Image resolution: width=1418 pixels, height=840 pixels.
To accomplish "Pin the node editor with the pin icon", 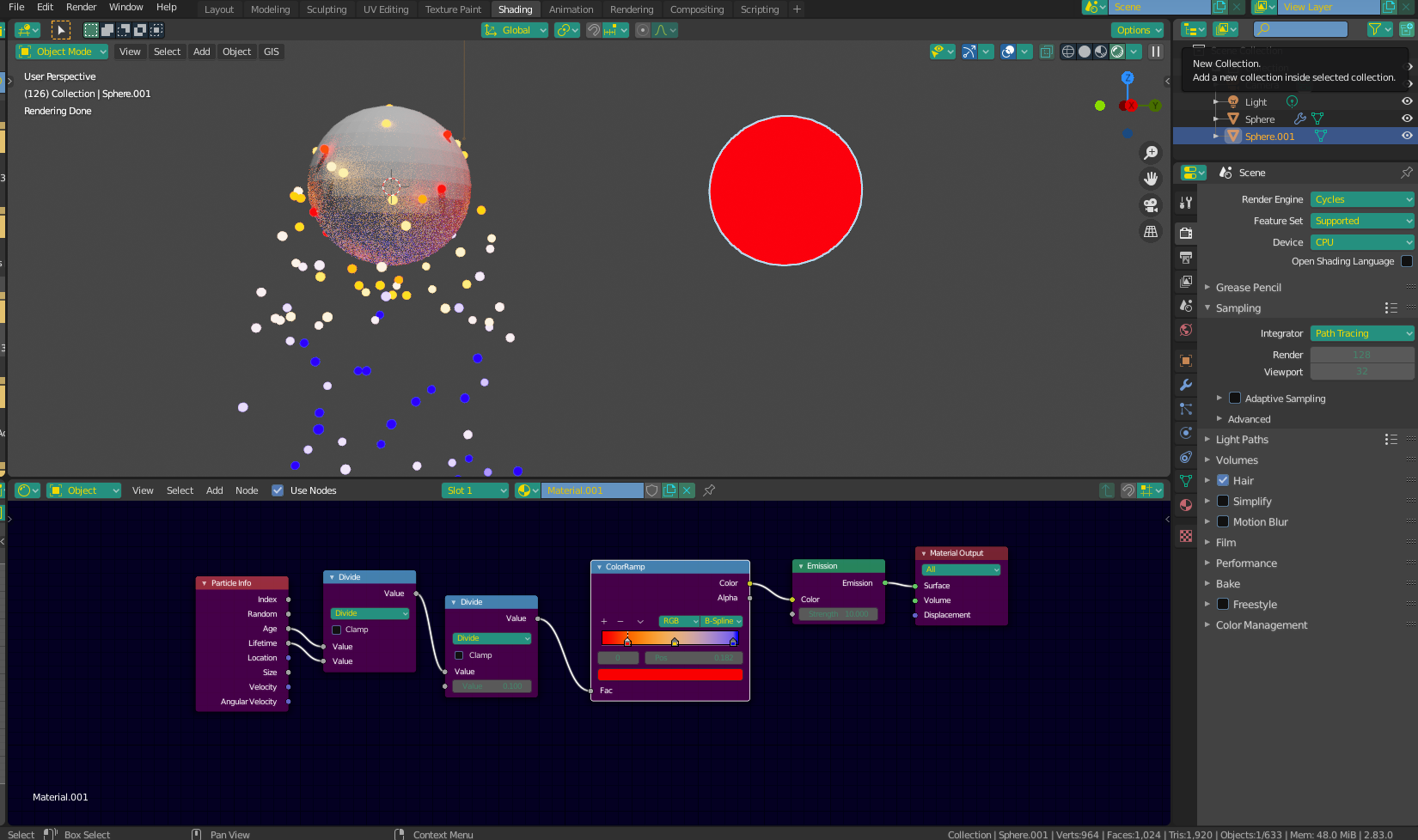I will point(709,490).
